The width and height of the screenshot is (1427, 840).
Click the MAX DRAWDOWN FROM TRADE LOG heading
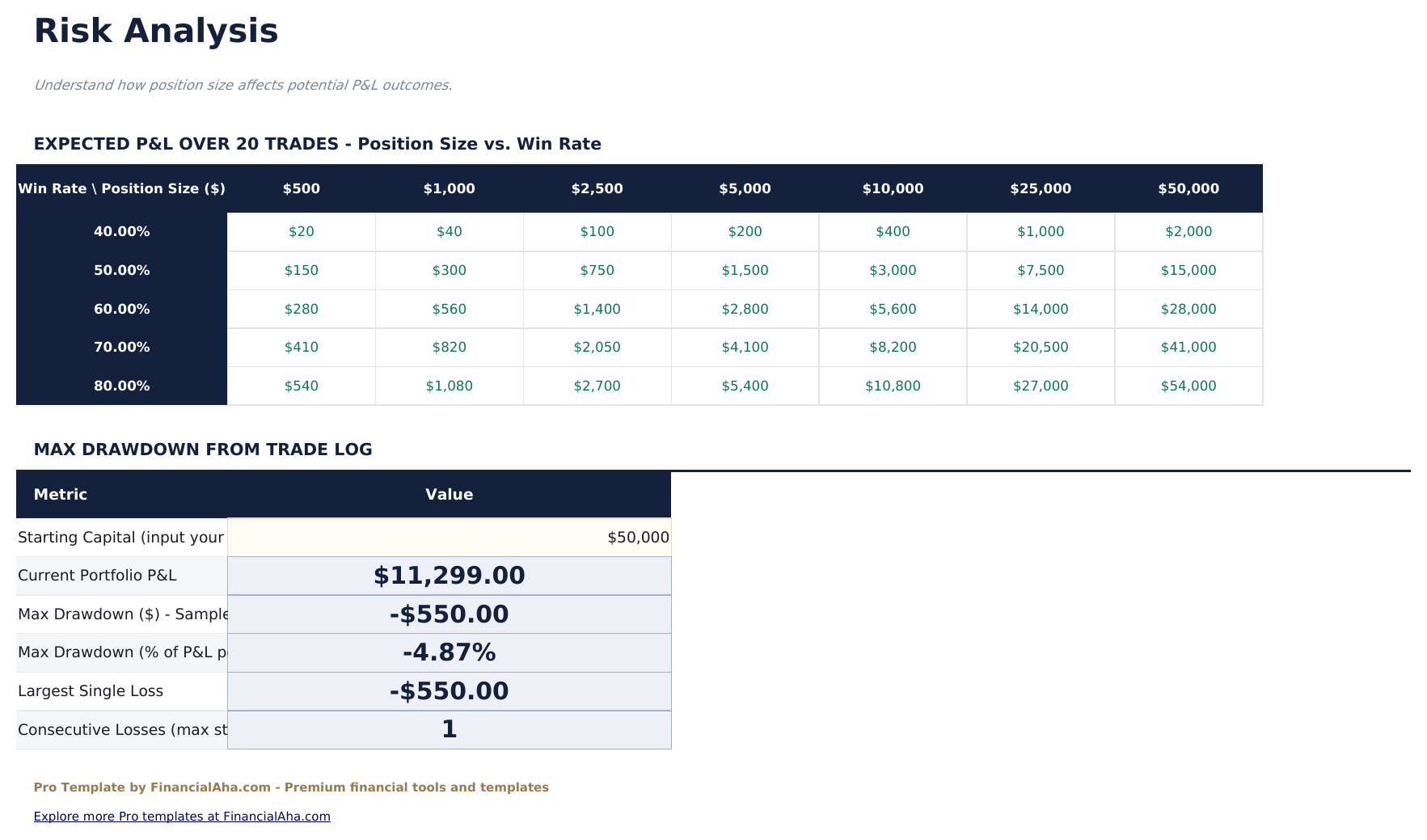click(203, 450)
